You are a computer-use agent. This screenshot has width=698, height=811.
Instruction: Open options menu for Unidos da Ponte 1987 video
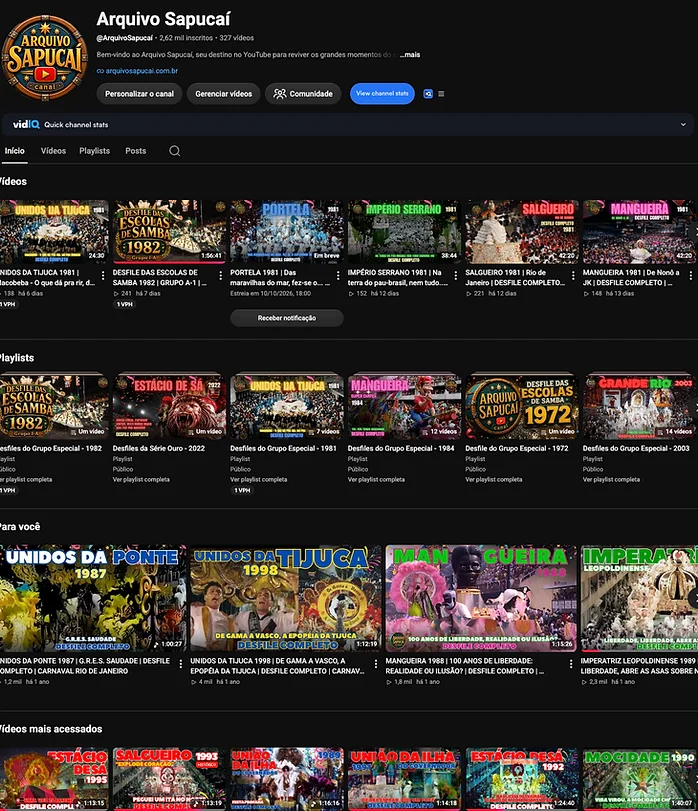tap(180, 664)
